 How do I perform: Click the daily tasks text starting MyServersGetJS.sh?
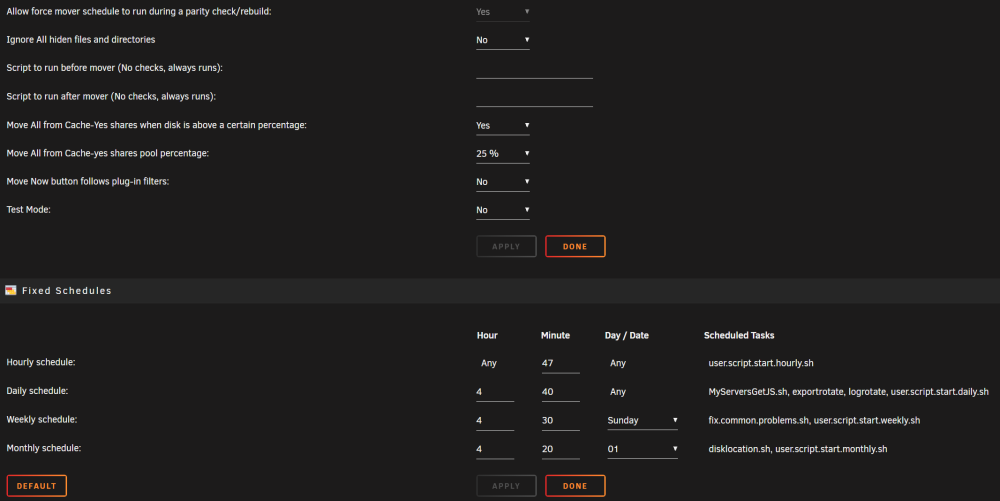click(848, 392)
